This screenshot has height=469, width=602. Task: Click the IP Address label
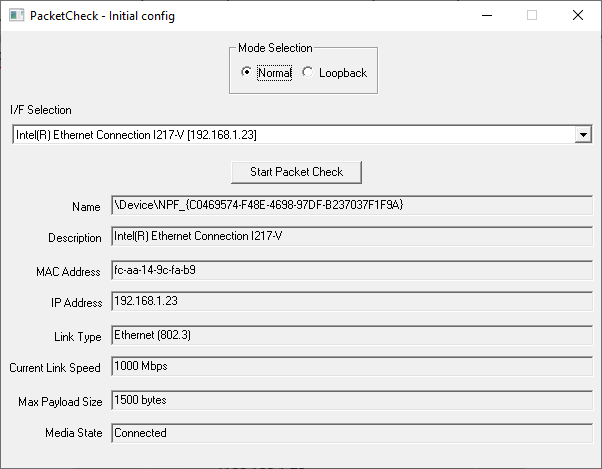pos(77,303)
